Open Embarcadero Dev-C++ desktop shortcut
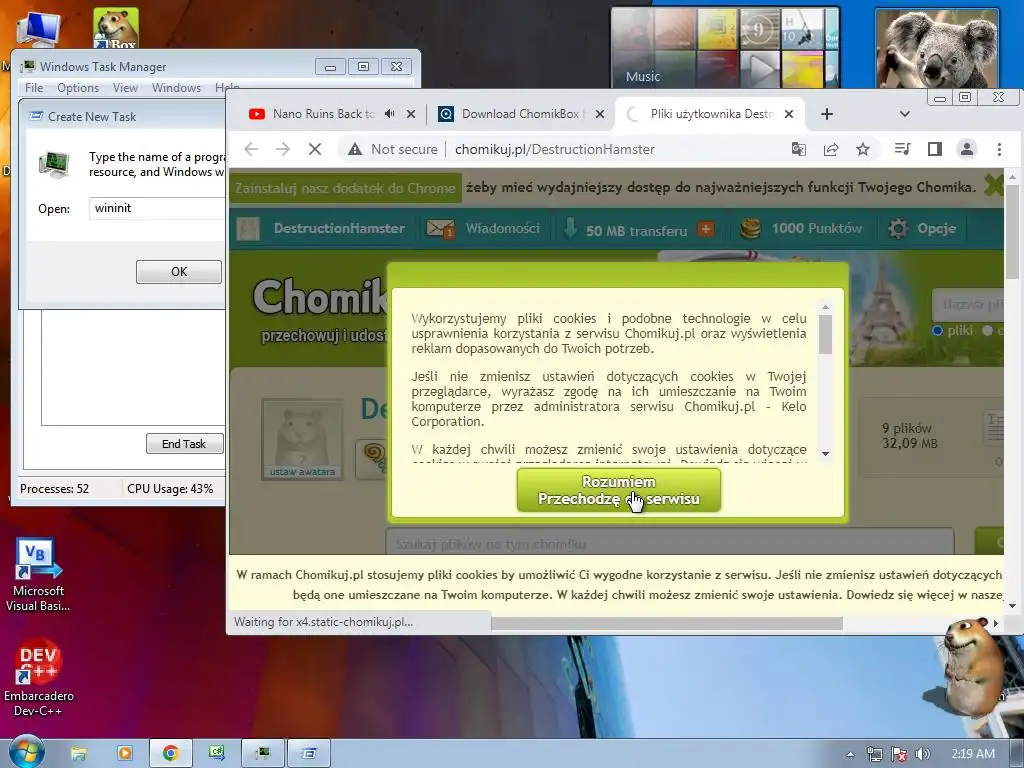This screenshot has height=768, width=1024. click(39, 677)
